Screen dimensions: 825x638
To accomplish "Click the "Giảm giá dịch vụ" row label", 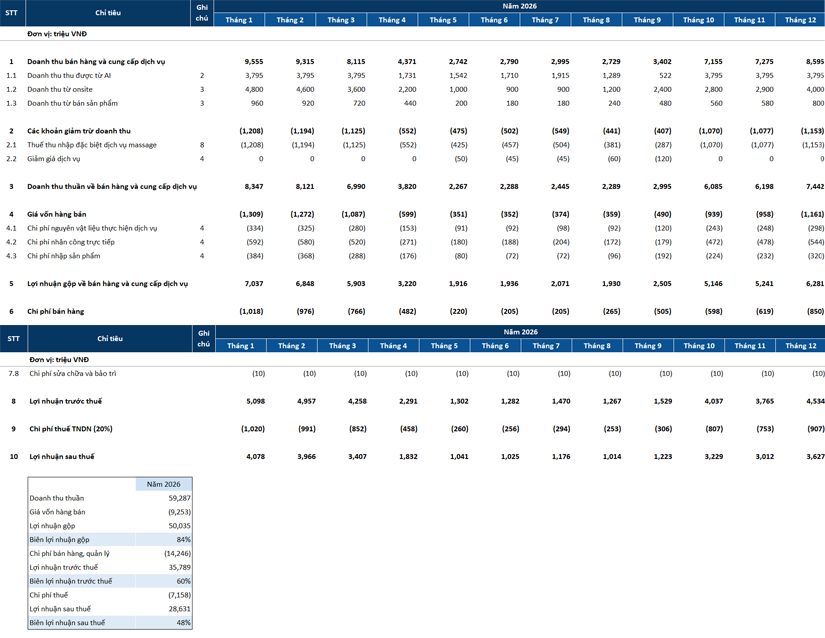I will [53, 159].
